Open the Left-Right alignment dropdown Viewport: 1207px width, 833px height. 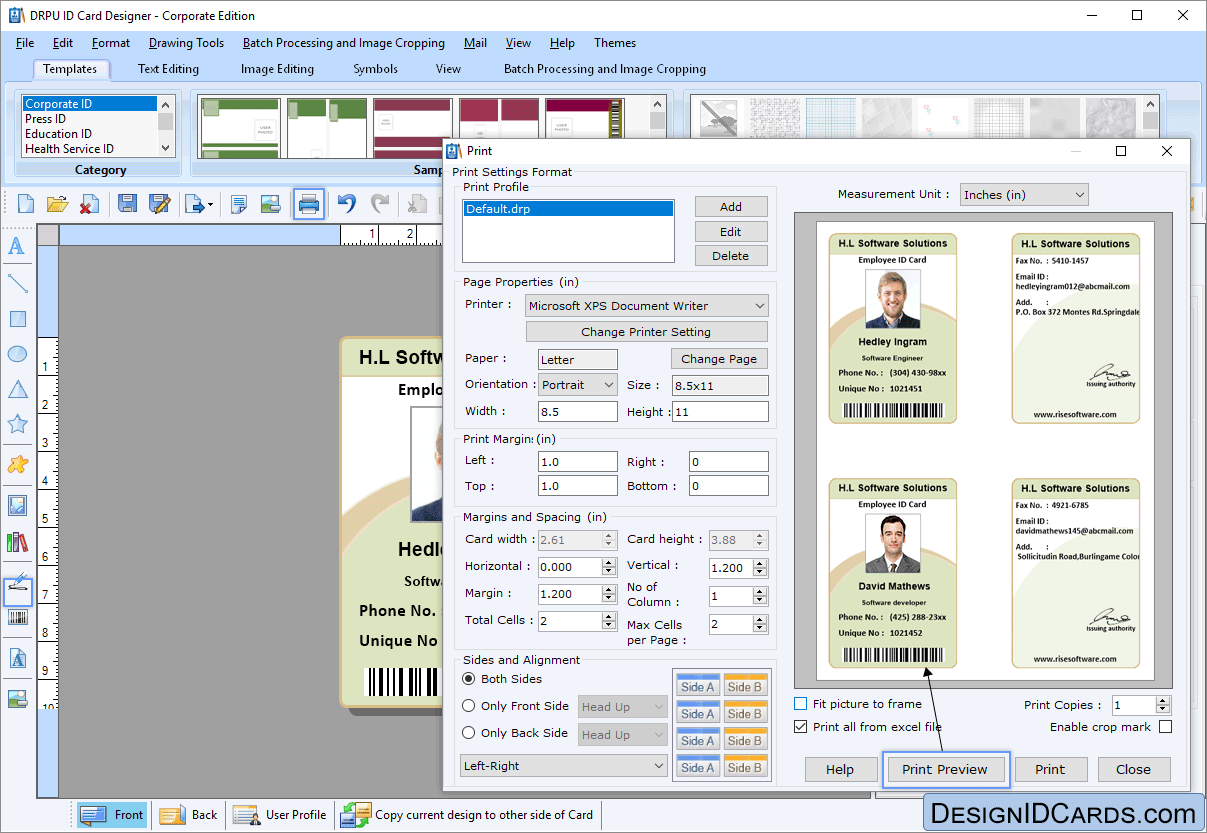click(564, 766)
